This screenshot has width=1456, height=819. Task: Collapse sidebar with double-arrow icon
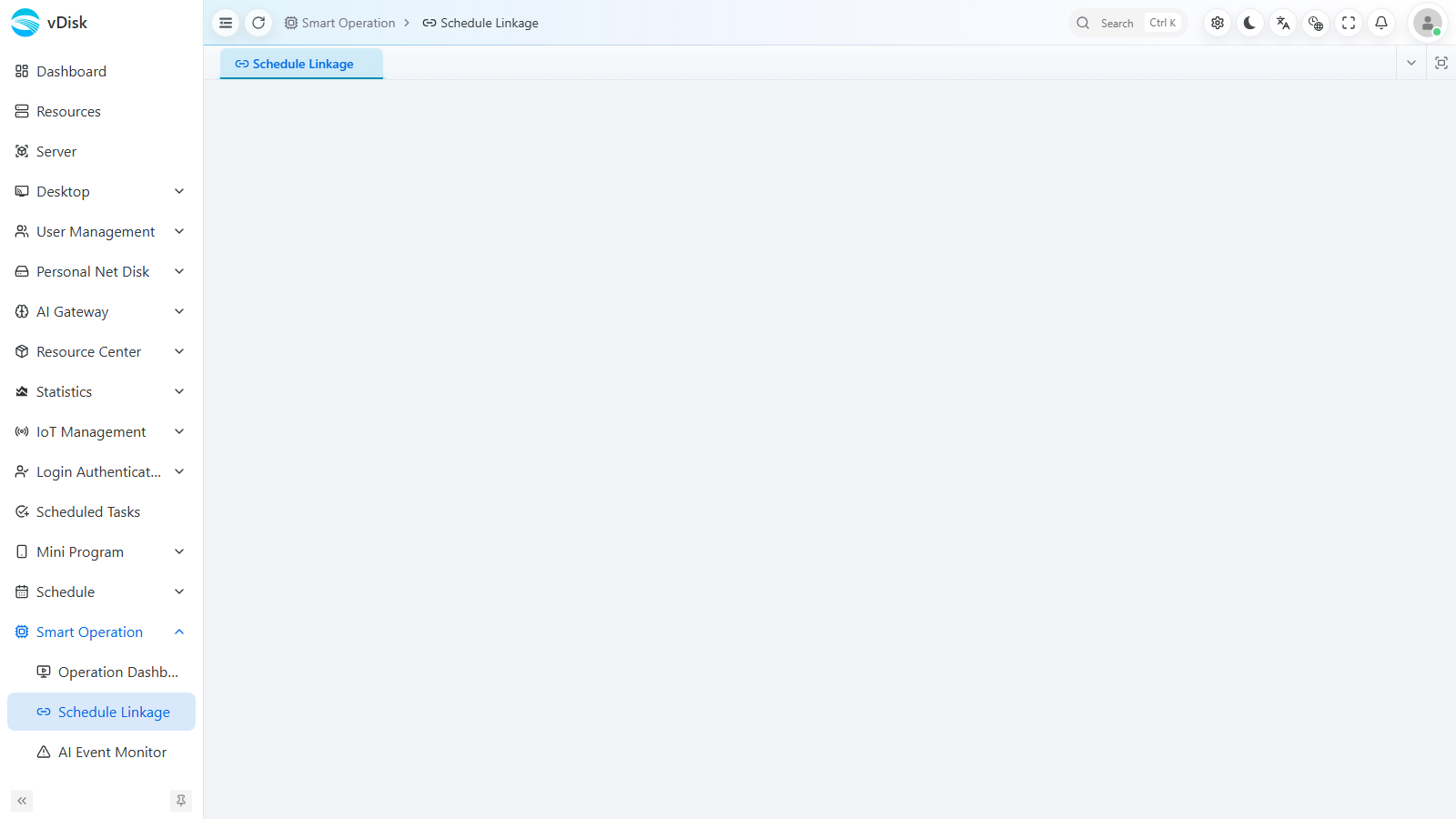[x=22, y=801]
